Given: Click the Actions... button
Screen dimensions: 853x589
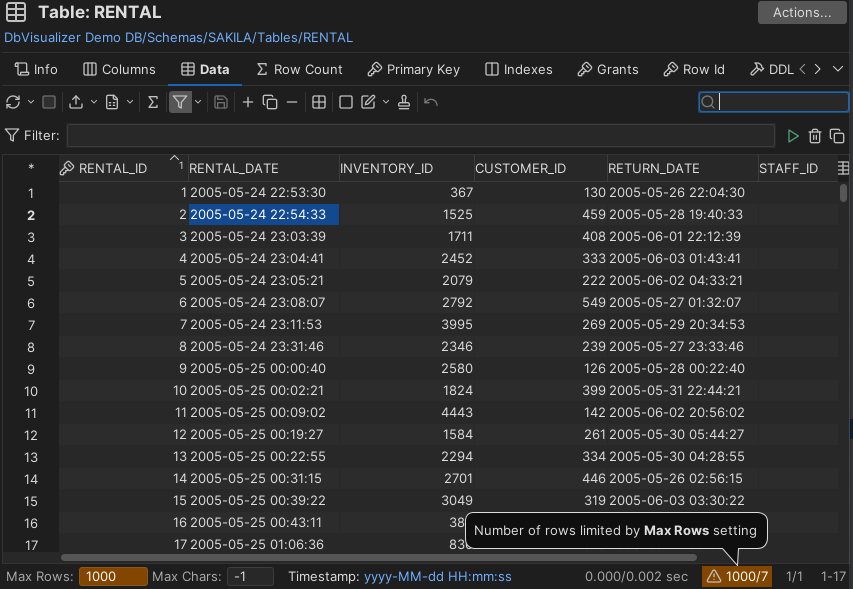Looking at the screenshot, I should coord(801,13).
